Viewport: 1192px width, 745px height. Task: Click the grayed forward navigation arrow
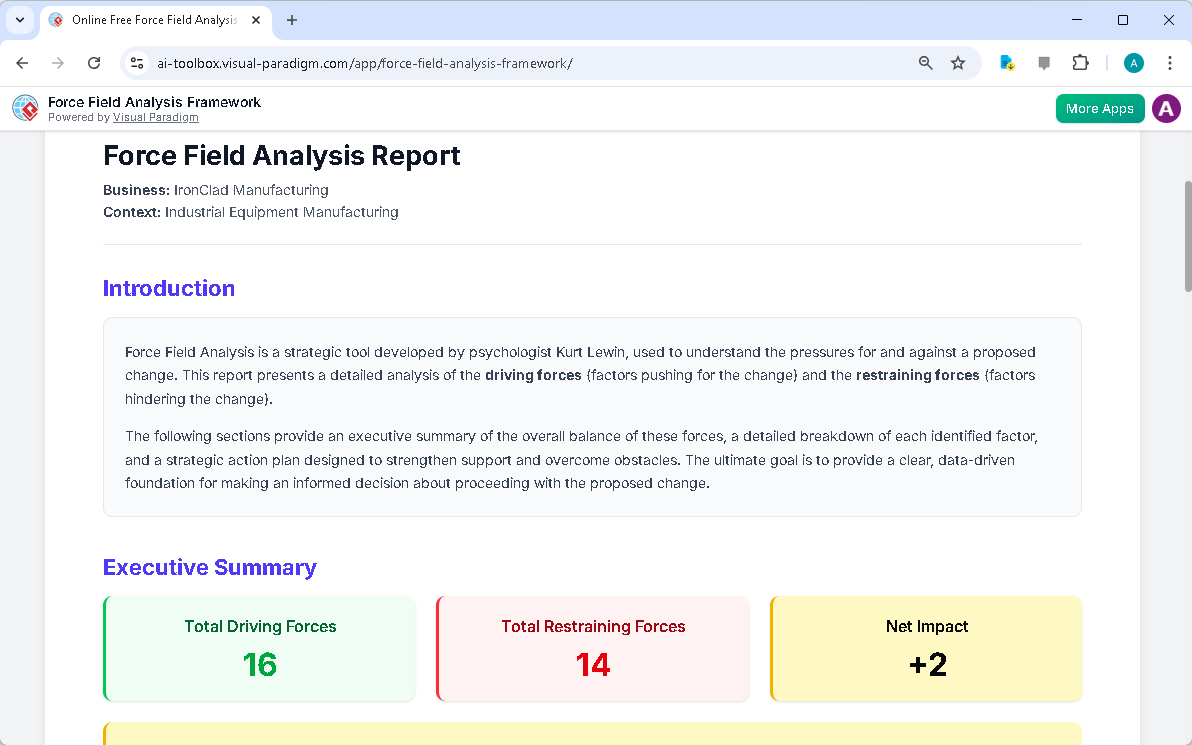(58, 62)
